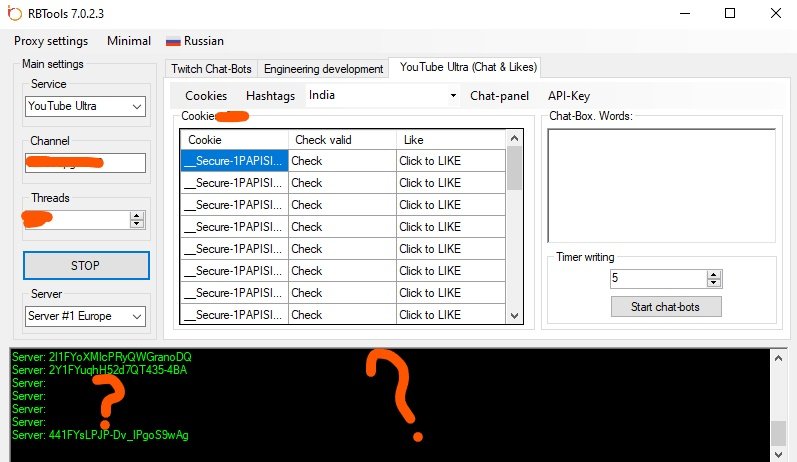The width and height of the screenshot is (797, 462).
Task: Increase the Timer writing value with up arrow
Action: point(713,275)
